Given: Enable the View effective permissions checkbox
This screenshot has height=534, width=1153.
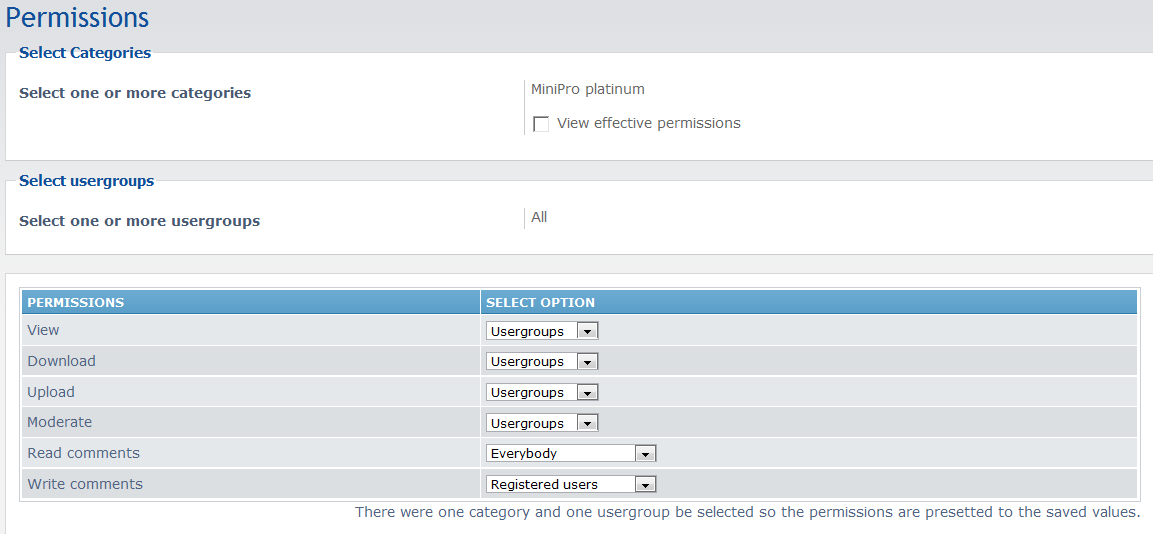Looking at the screenshot, I should click(541, 124).
